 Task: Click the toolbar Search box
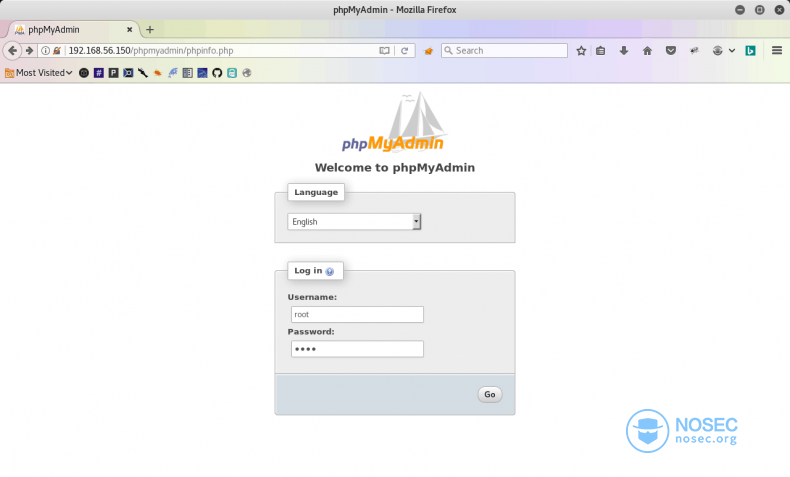point(504,50)
